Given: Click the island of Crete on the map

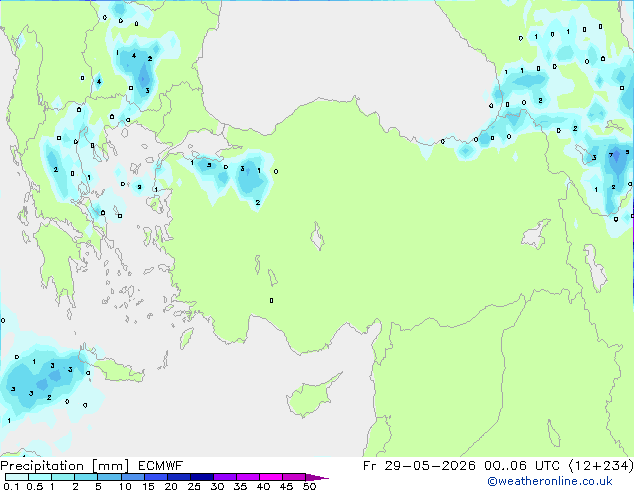Looking at the screenshot, I should click(x=115, y=368).
